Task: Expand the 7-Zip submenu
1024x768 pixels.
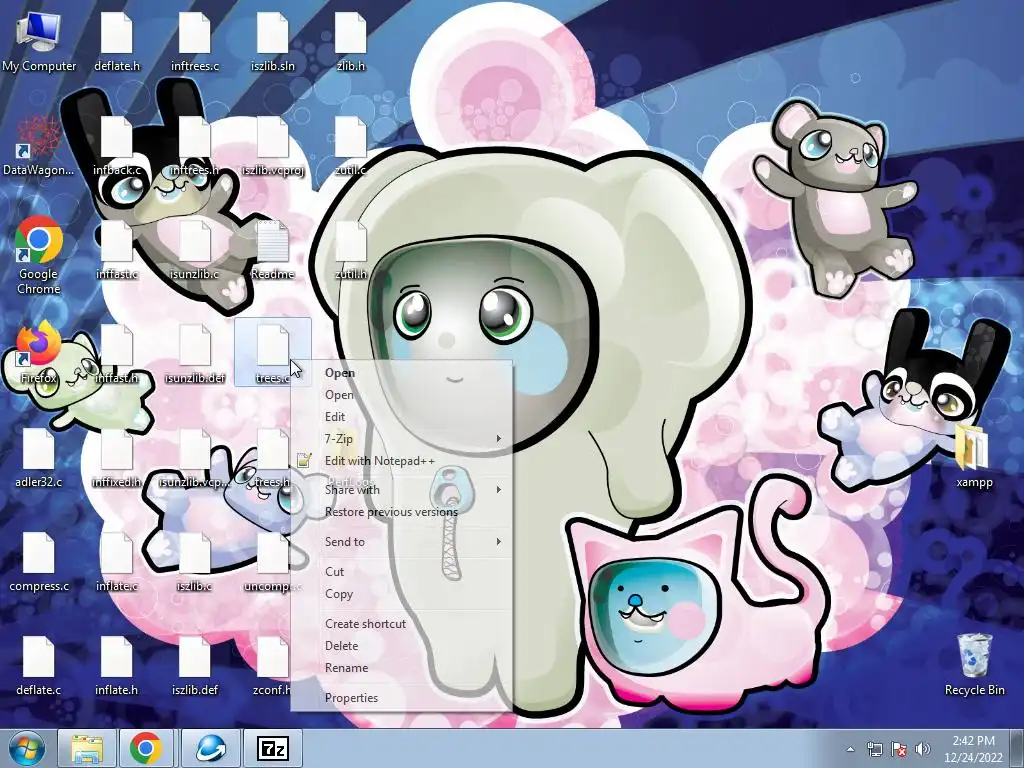Action: pos(401,439)
